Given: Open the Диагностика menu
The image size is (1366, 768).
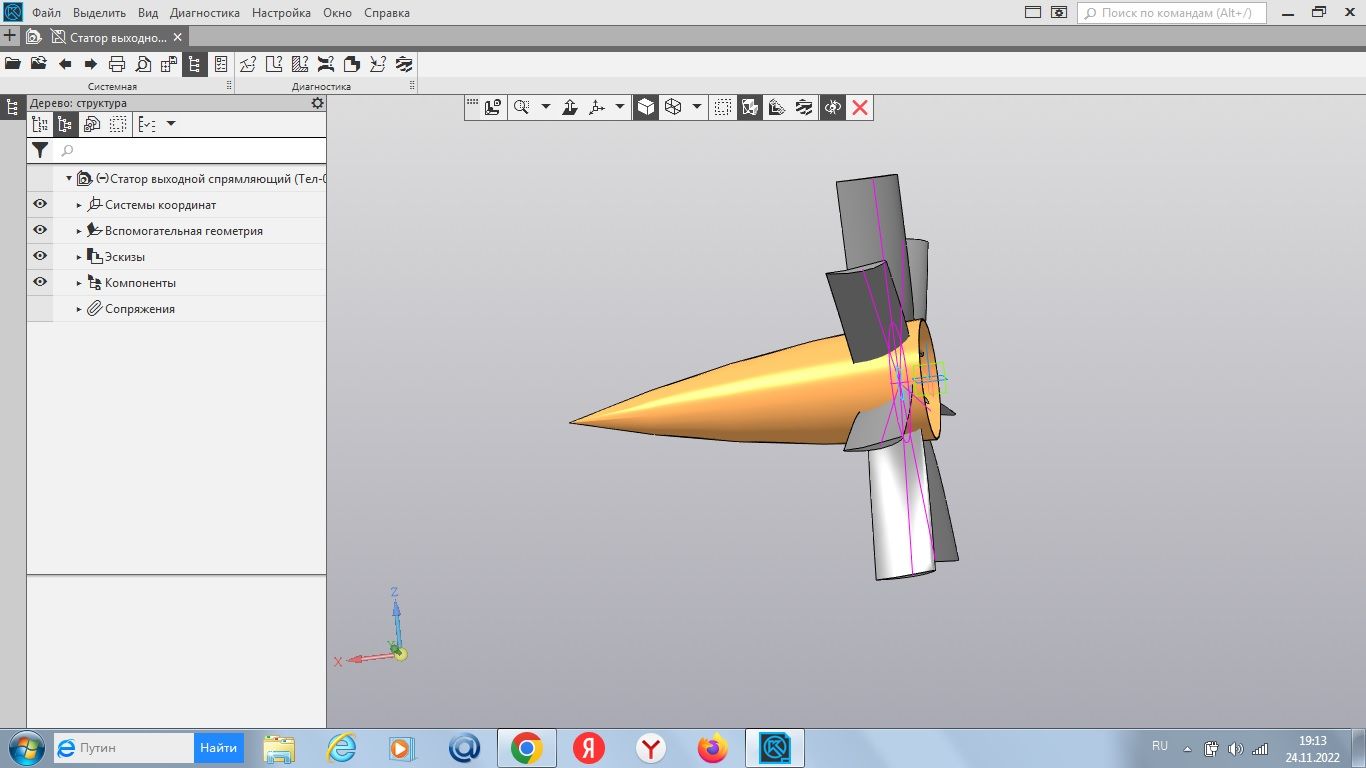Looking at the screenshot, I should [205, 13].
